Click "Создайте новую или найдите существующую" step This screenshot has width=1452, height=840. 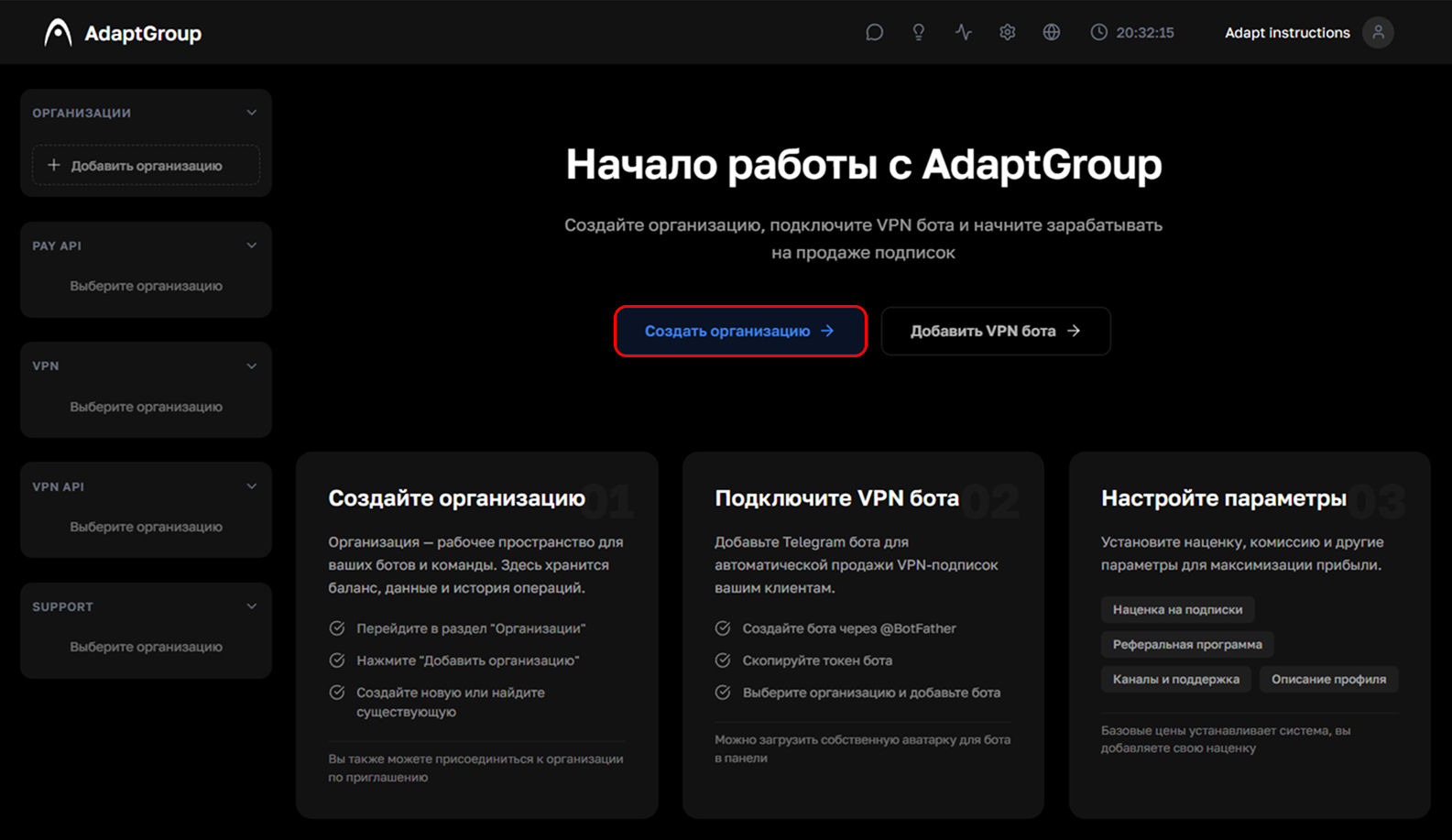tap(451, 702)
